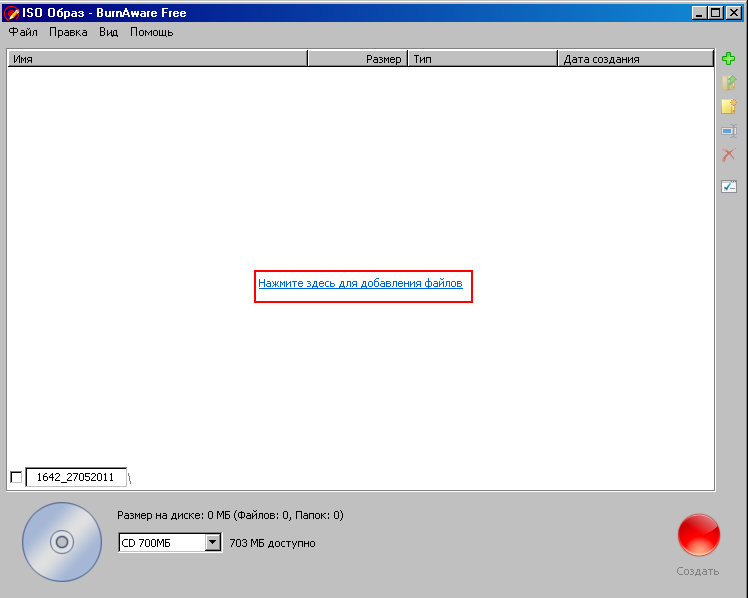Click the green plus Add files icon
Screen dimensions: 748x598
pyautogui.click(x=728, y=59)
